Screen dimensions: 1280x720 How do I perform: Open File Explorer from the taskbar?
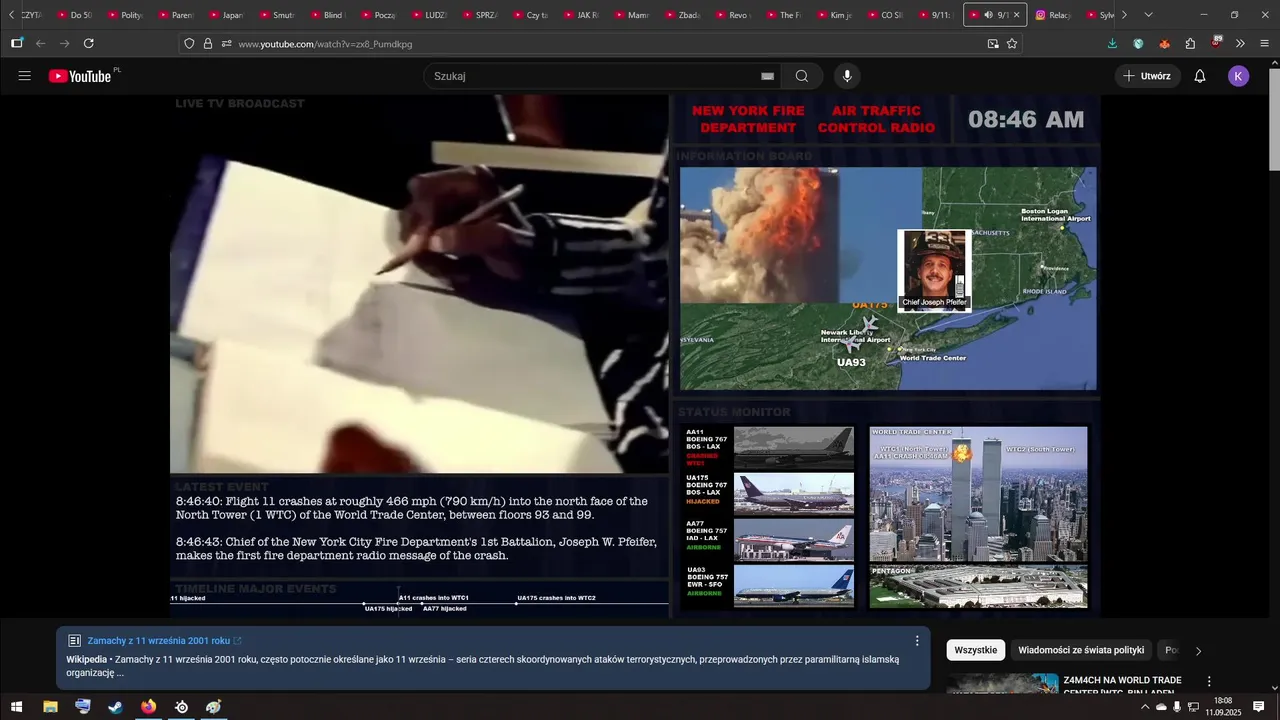coord(50,707)
